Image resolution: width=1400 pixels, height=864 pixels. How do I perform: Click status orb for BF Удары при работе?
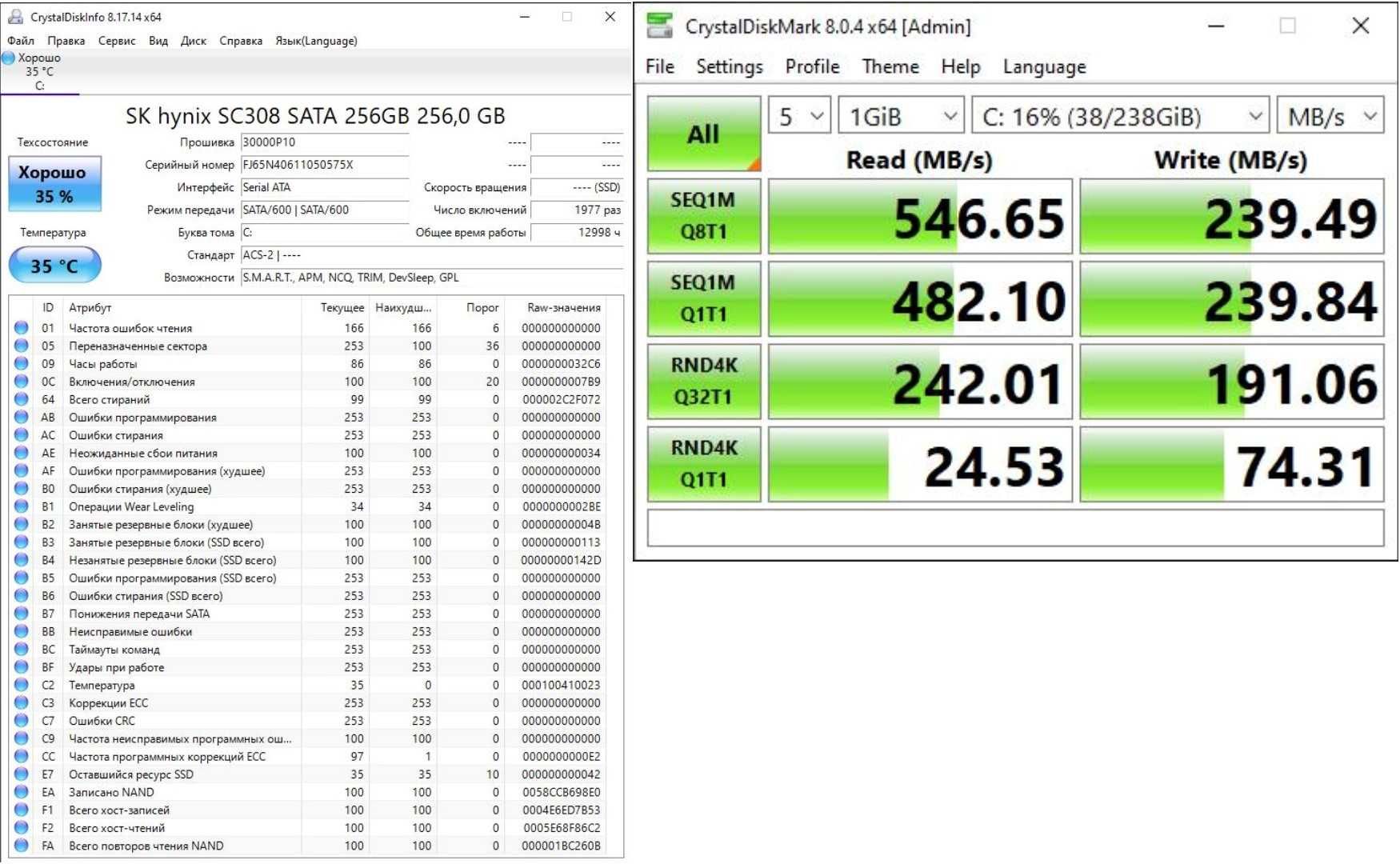22,667
